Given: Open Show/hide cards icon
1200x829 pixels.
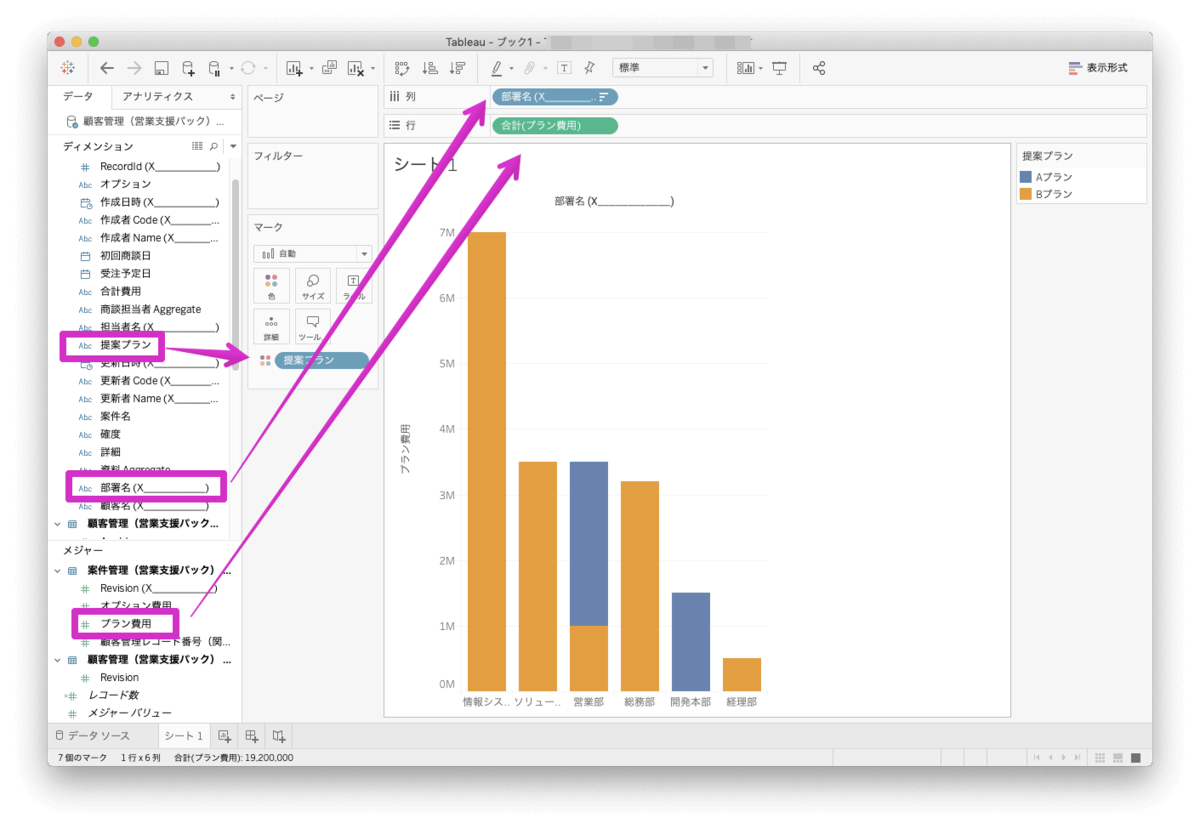Looking at the screenshot, I should (746, 68).
